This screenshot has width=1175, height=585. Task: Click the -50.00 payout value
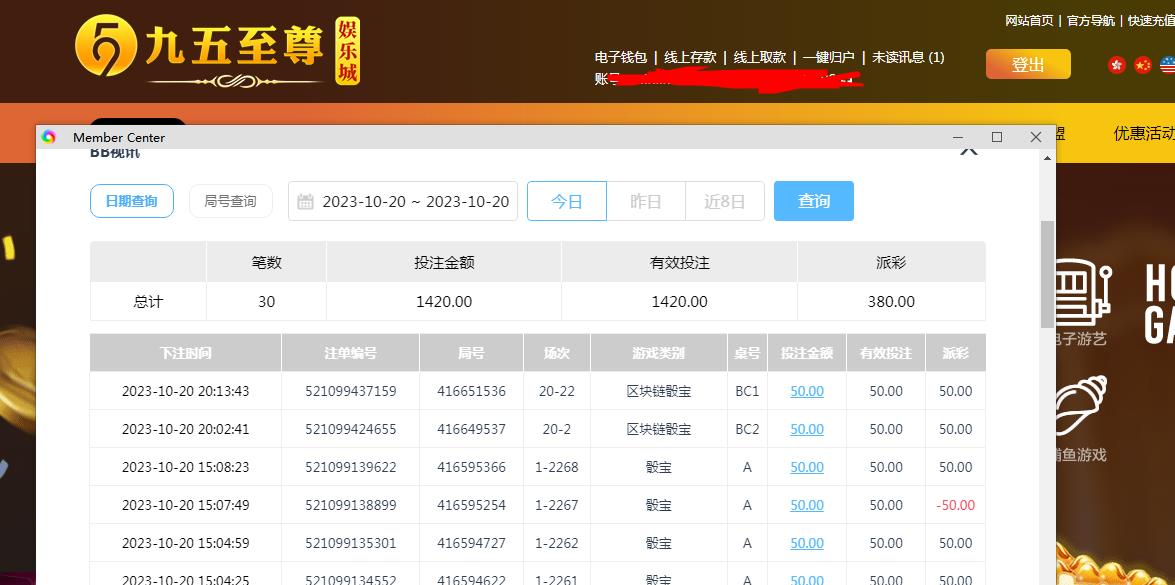tap(955, 505)
